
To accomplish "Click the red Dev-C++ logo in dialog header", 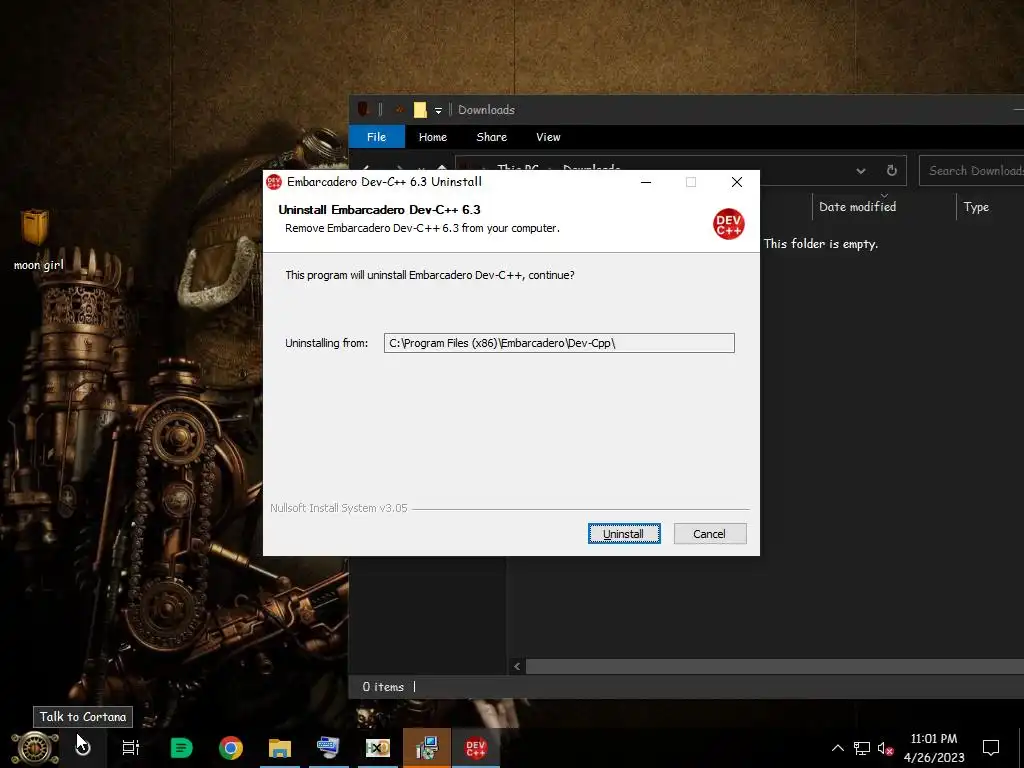I will pos(728,224).
